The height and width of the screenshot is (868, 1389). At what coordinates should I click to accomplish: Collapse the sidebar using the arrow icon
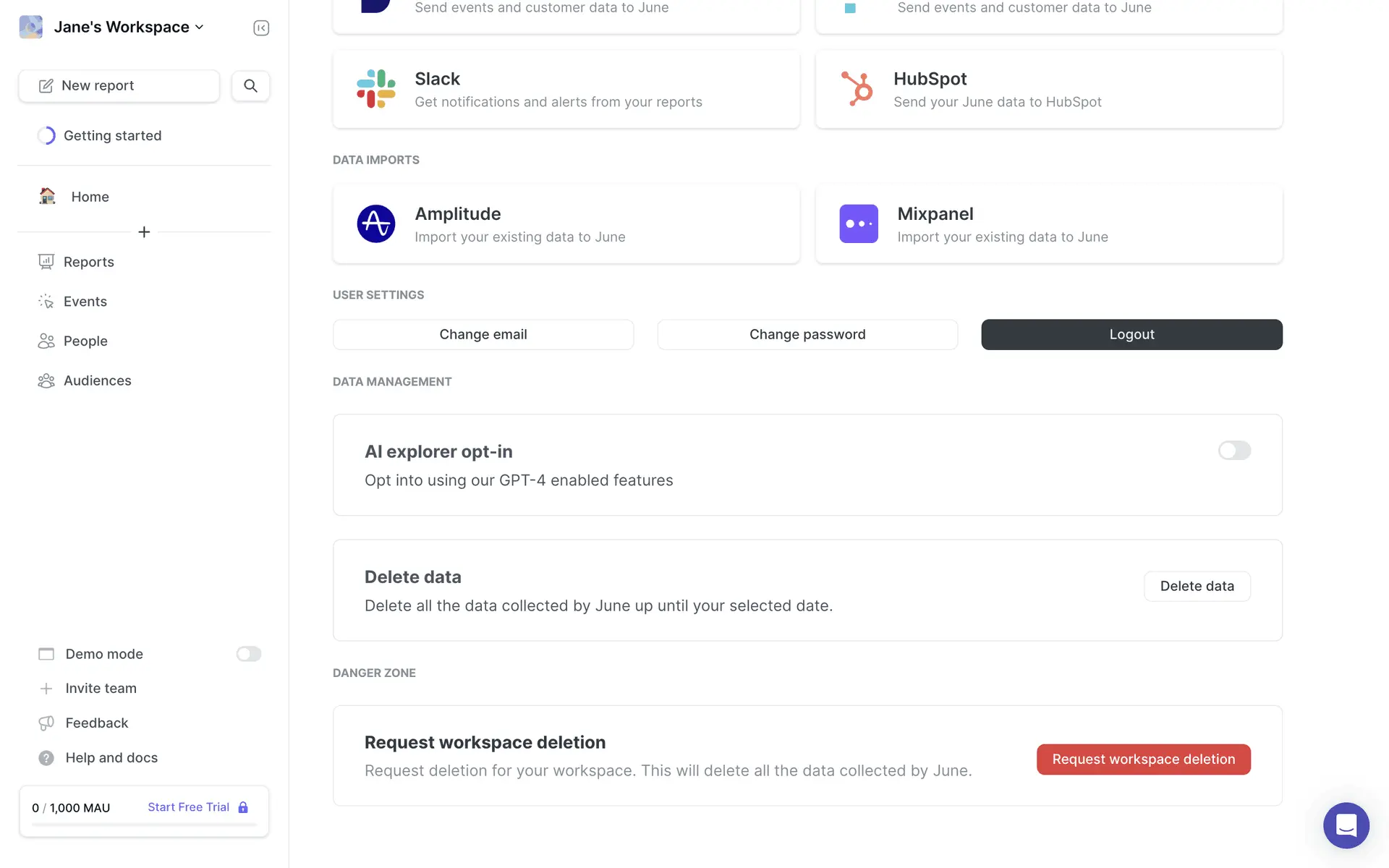[x=261, y=27]
